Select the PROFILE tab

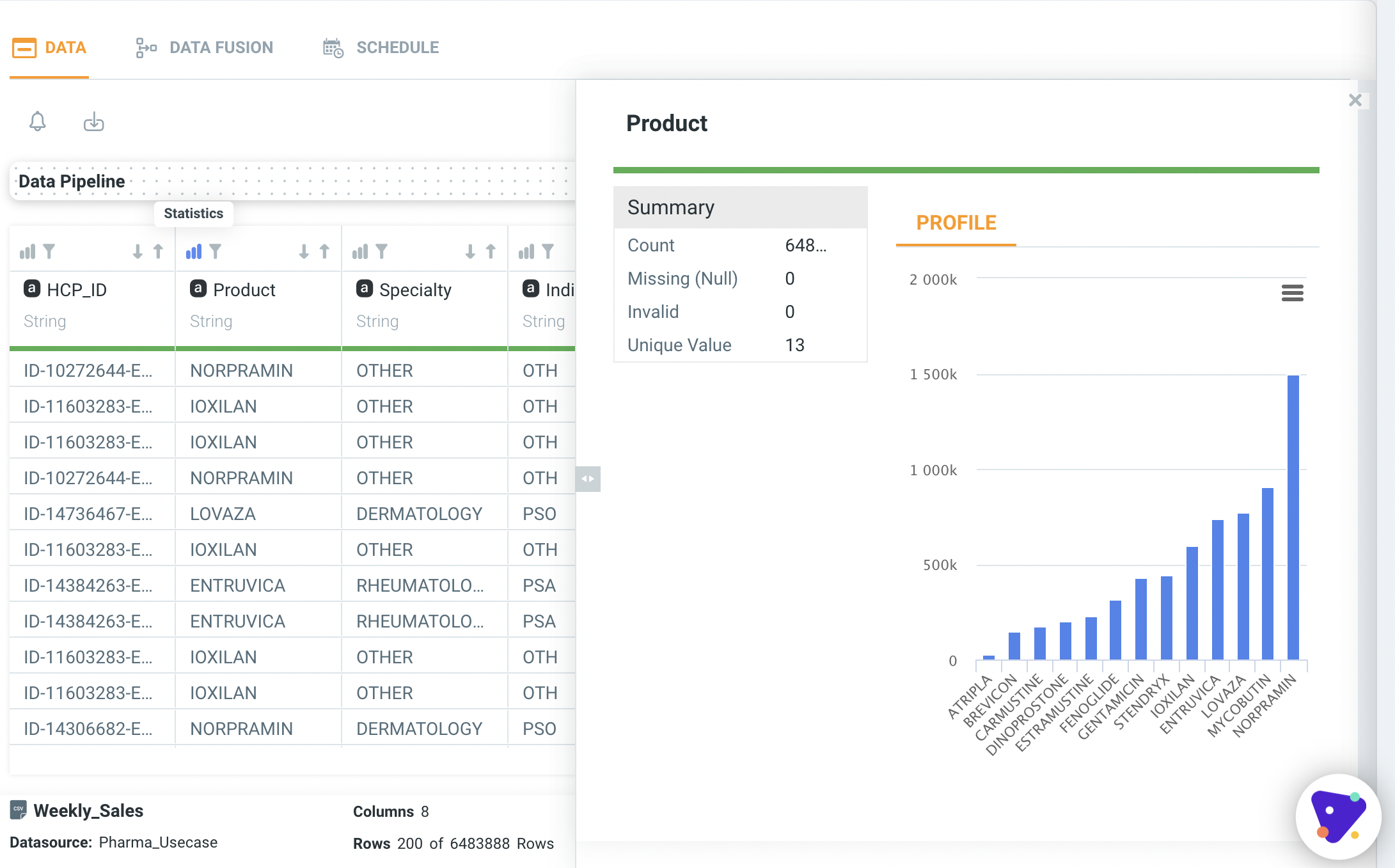pyautogui.click(x=956, y=223)
